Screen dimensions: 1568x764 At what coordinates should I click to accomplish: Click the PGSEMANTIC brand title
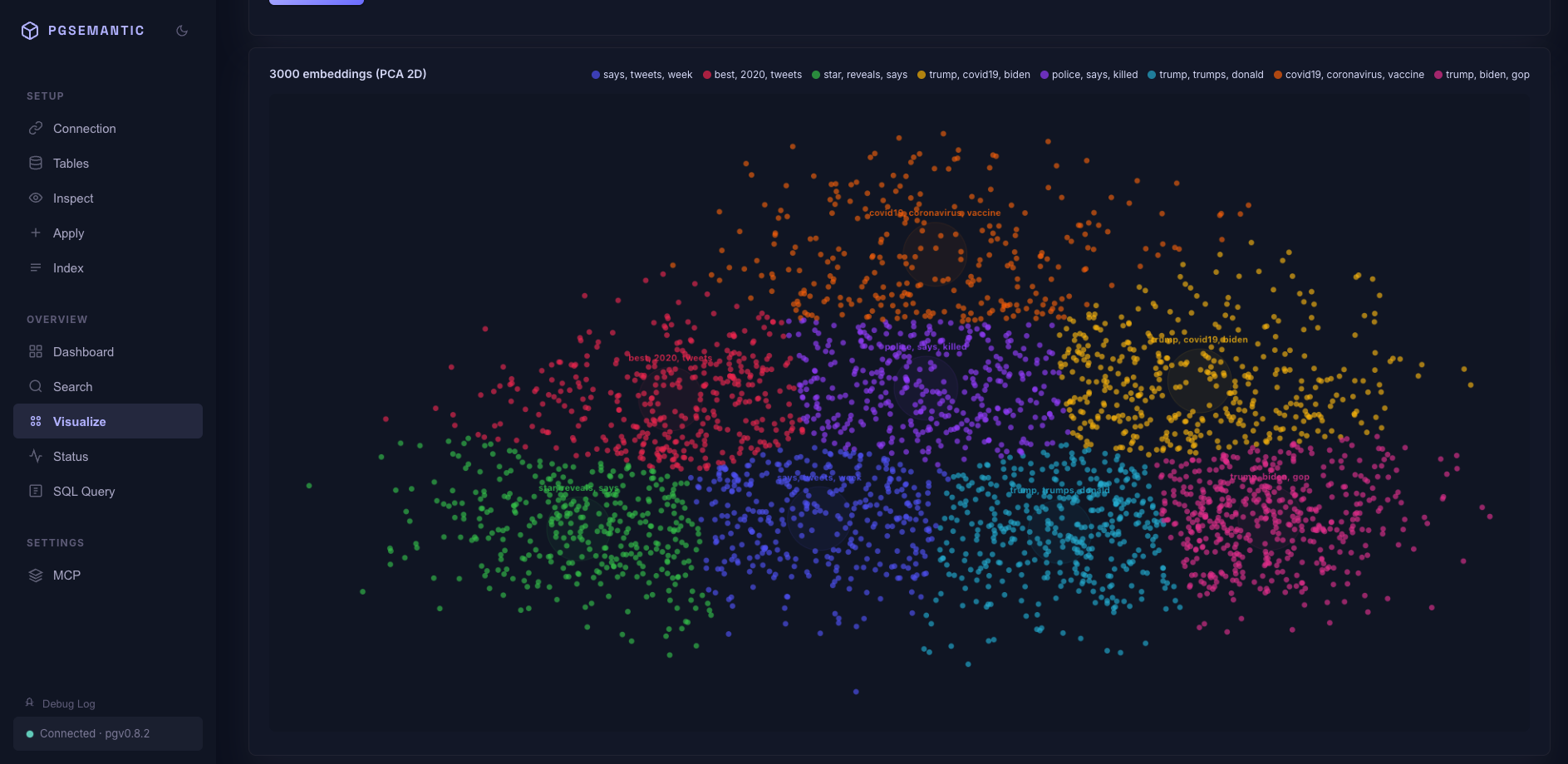[96, 31]
